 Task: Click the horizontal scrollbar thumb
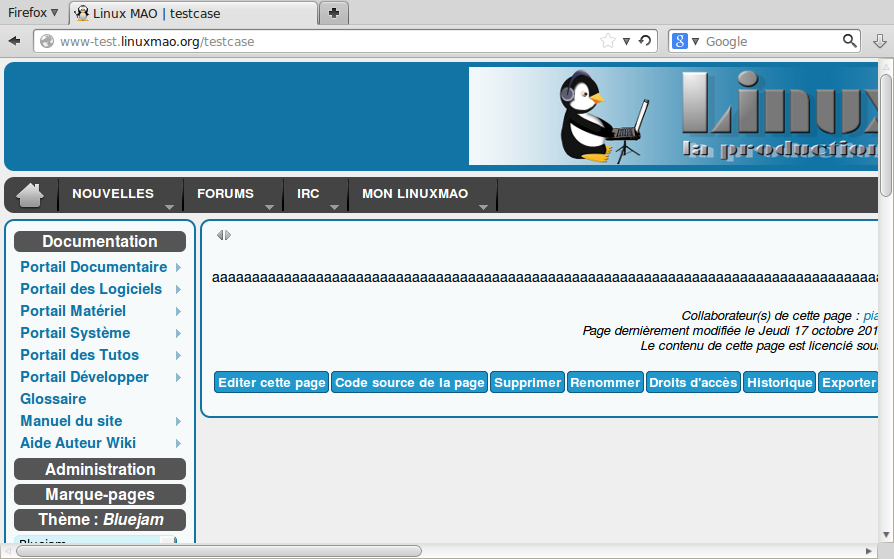[219, 551]
